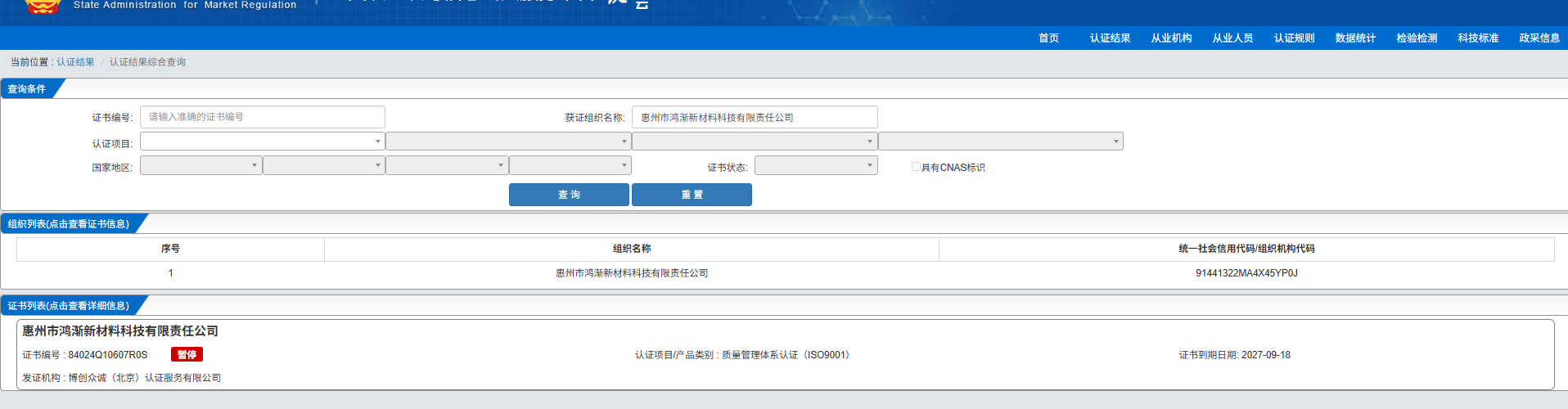Click certificate number 84024Q10607R0S
This screenshot has height=409, width=1568.
tap(107, 355)
